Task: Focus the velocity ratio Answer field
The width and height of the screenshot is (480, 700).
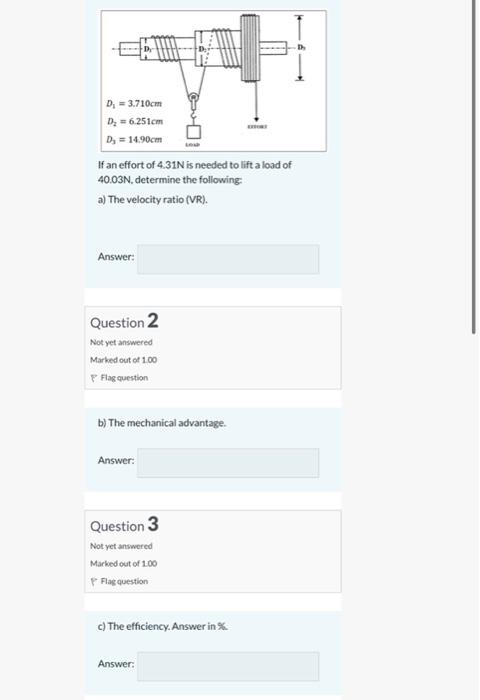Action: point(228,259)
